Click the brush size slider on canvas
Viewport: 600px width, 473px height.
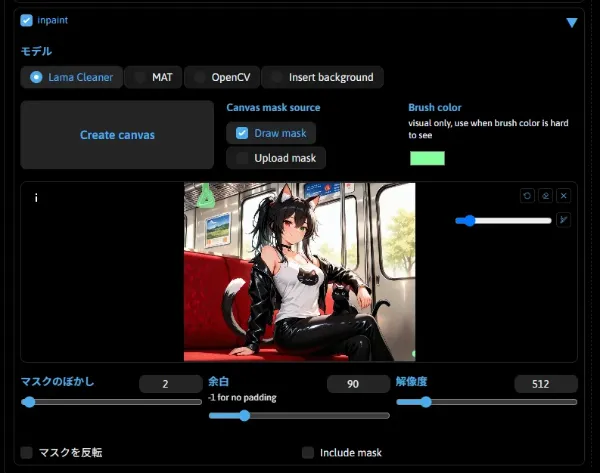click(503, 220)
